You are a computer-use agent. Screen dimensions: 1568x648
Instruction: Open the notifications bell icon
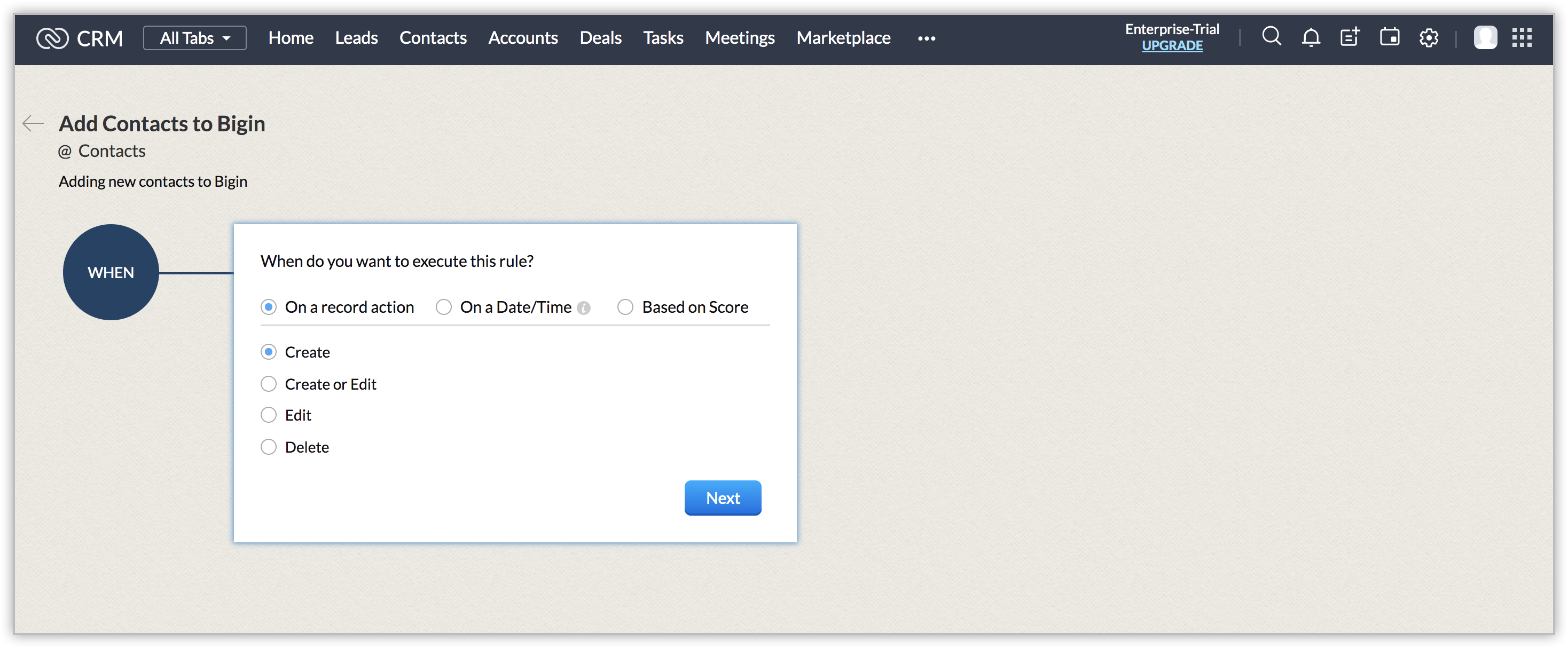(x=1311, y=38)
